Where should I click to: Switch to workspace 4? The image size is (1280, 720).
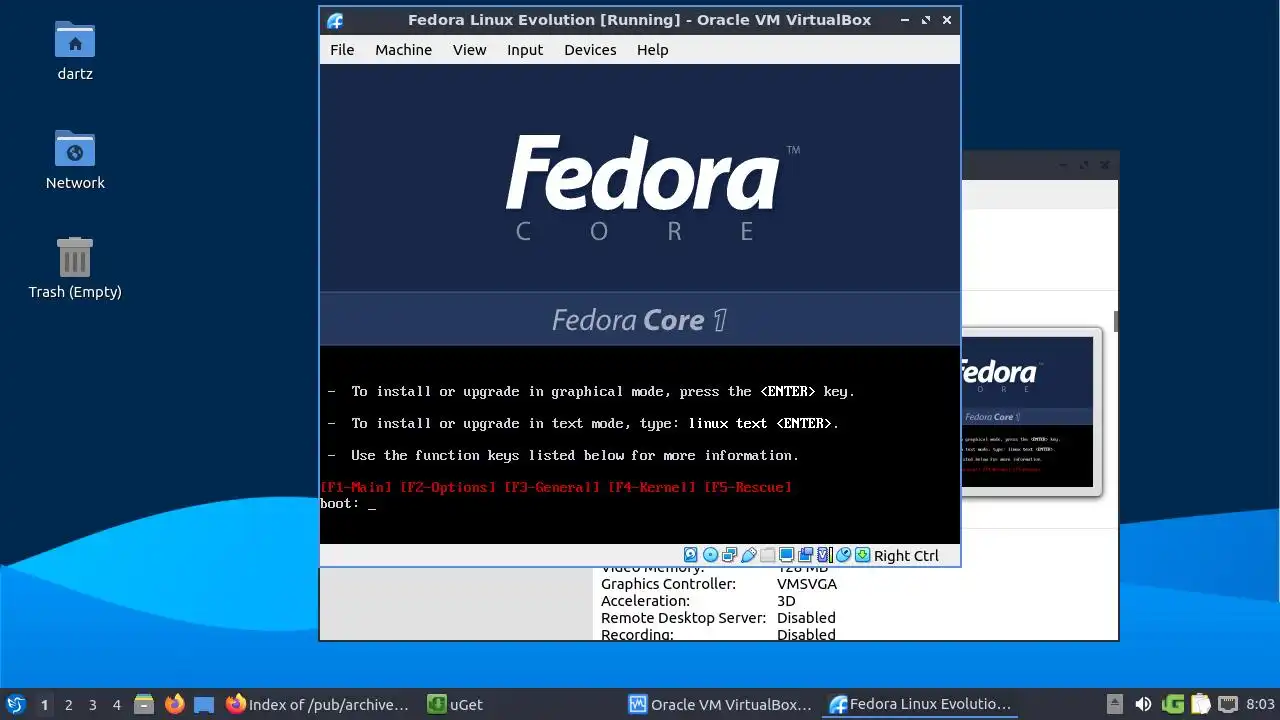pos(116,705)
